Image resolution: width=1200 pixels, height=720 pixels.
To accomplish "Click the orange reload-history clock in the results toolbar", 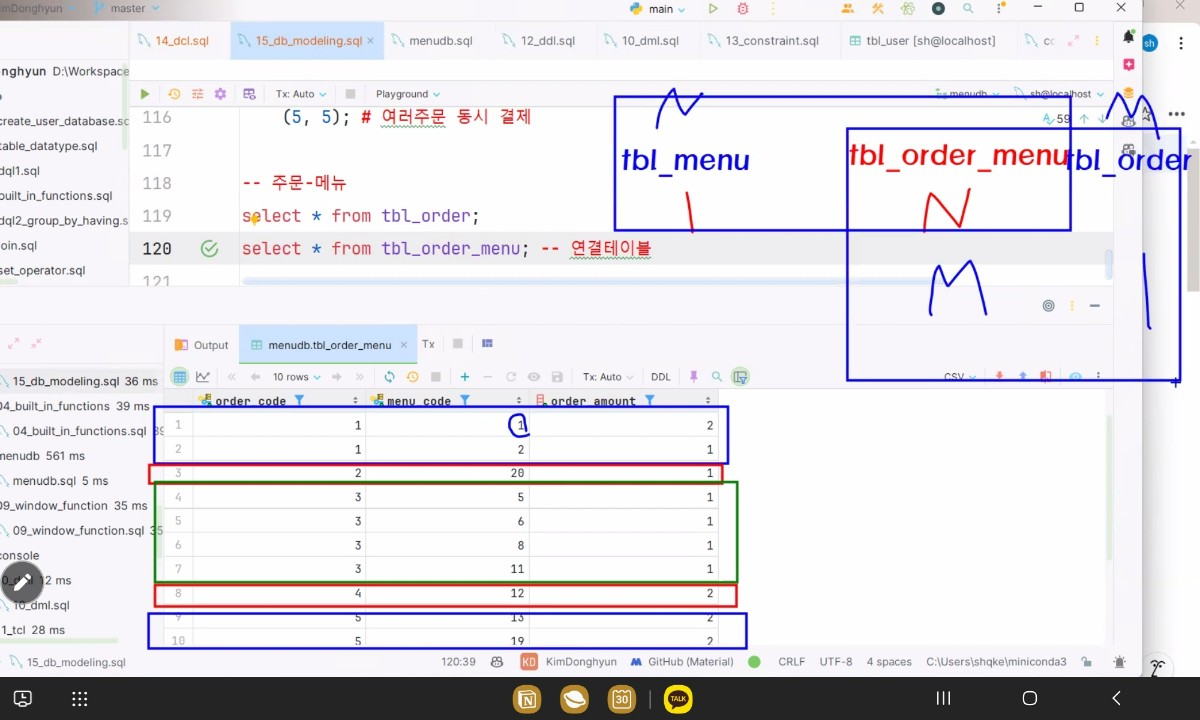I will [412, 377].
